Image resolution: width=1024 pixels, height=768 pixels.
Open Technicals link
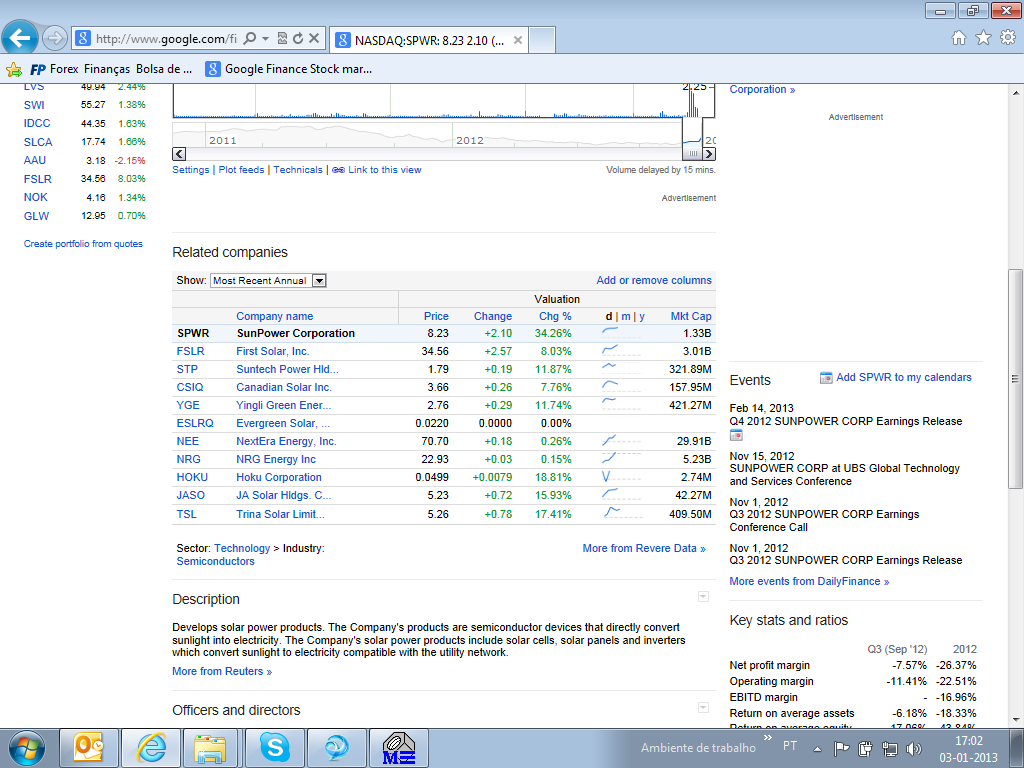click(x=298, y=170)
